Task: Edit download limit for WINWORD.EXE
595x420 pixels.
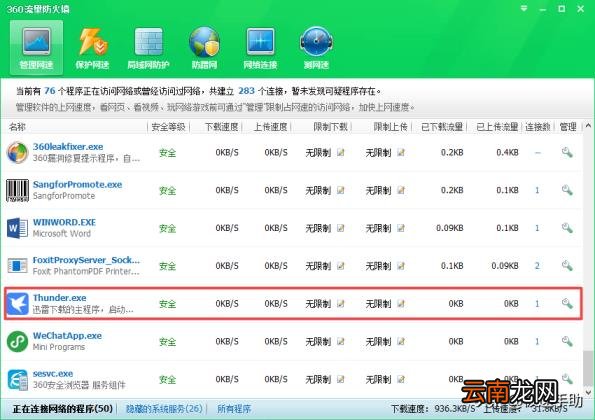Action: (341, 228)
